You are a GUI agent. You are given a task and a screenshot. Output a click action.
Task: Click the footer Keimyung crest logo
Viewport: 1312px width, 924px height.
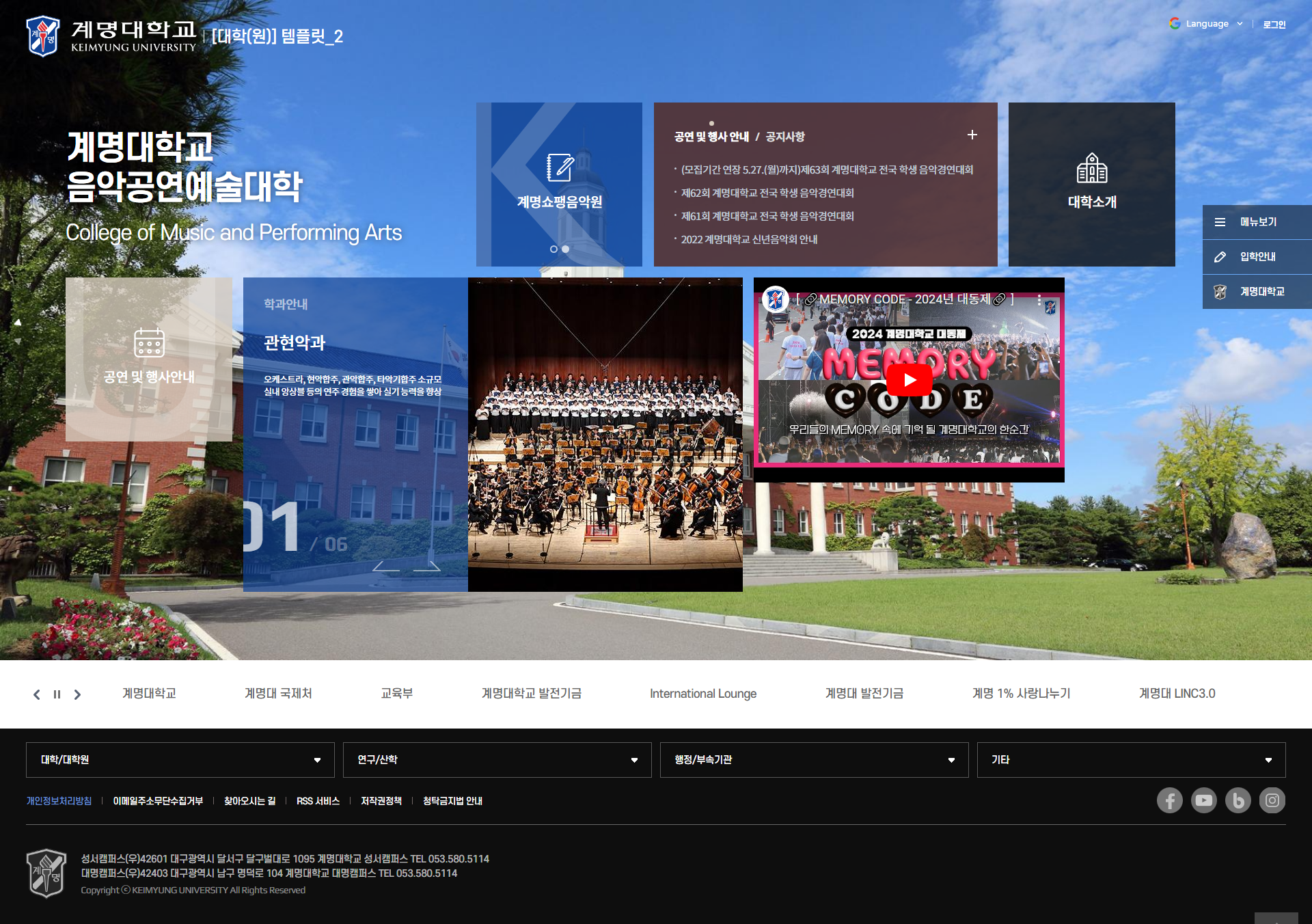coord(46,873)
